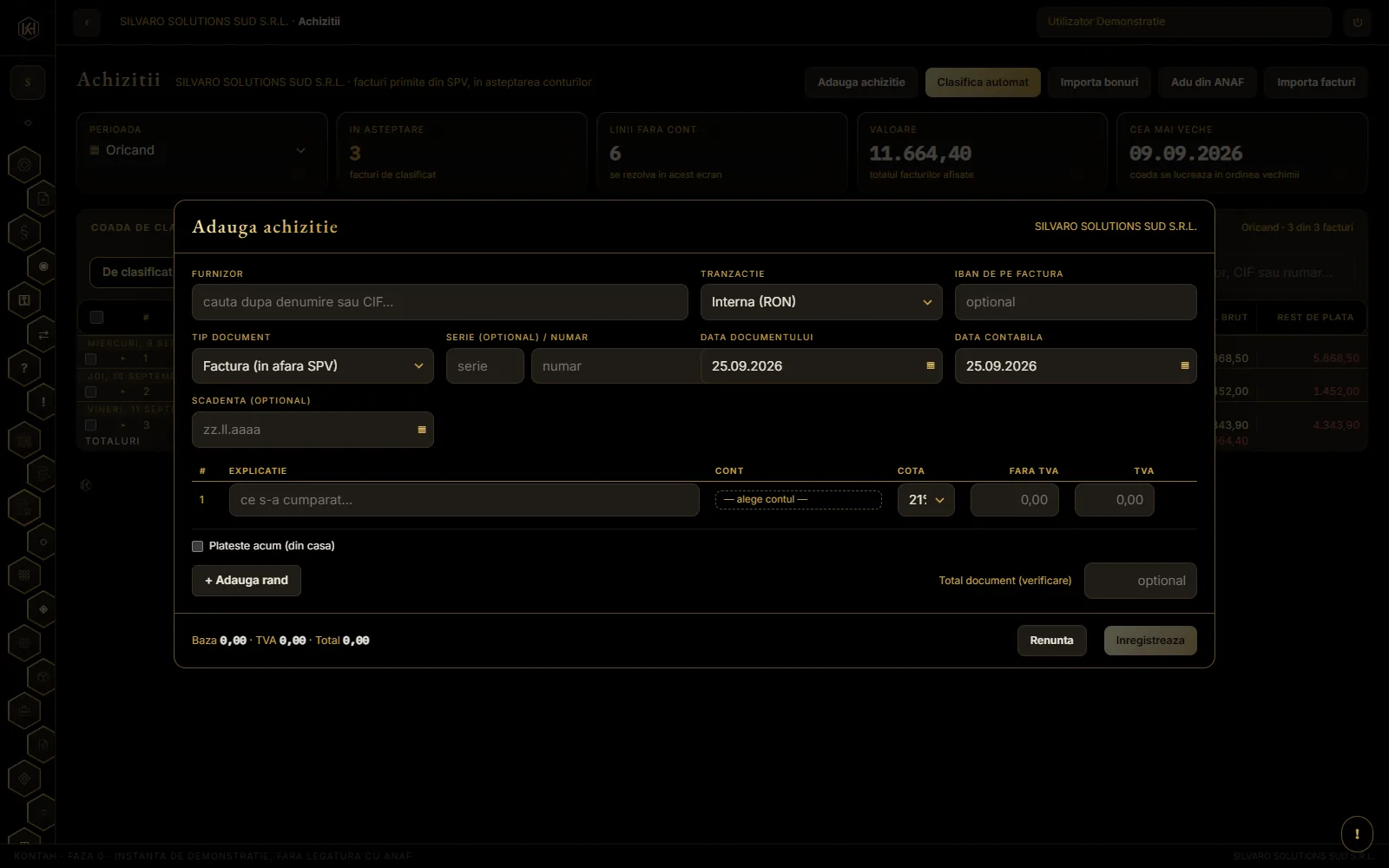This screenshot has height=868, width=1389.
Task: Click the back arrow in header
Action: click(87, 23)
